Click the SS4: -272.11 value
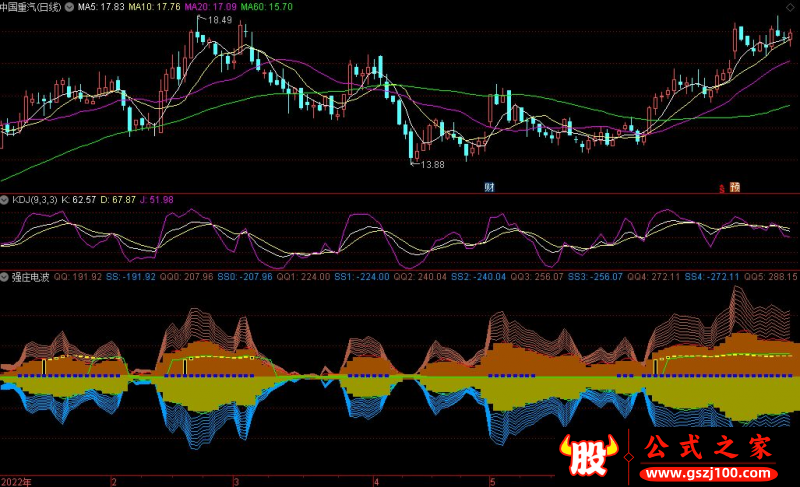800x487 pixels. [712, 277]
